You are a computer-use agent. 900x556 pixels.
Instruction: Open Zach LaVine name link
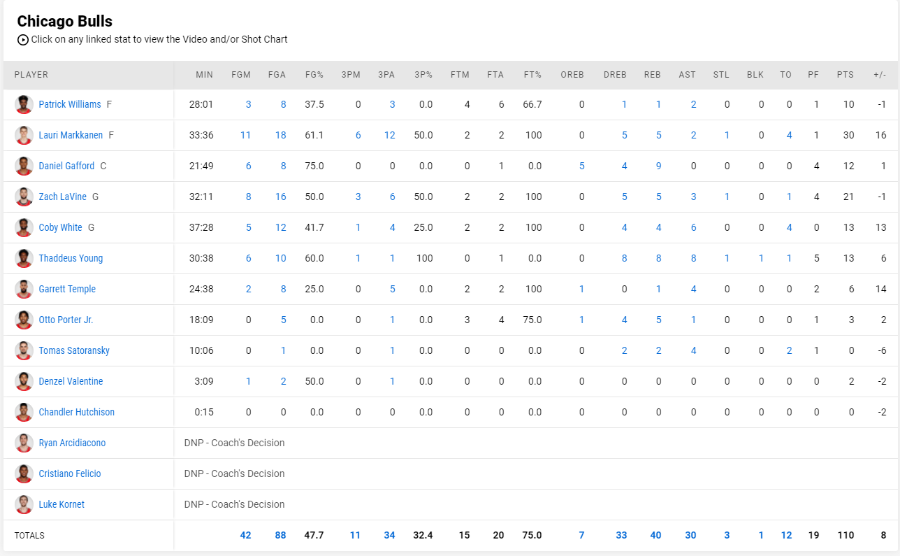(x=63, y=197)
